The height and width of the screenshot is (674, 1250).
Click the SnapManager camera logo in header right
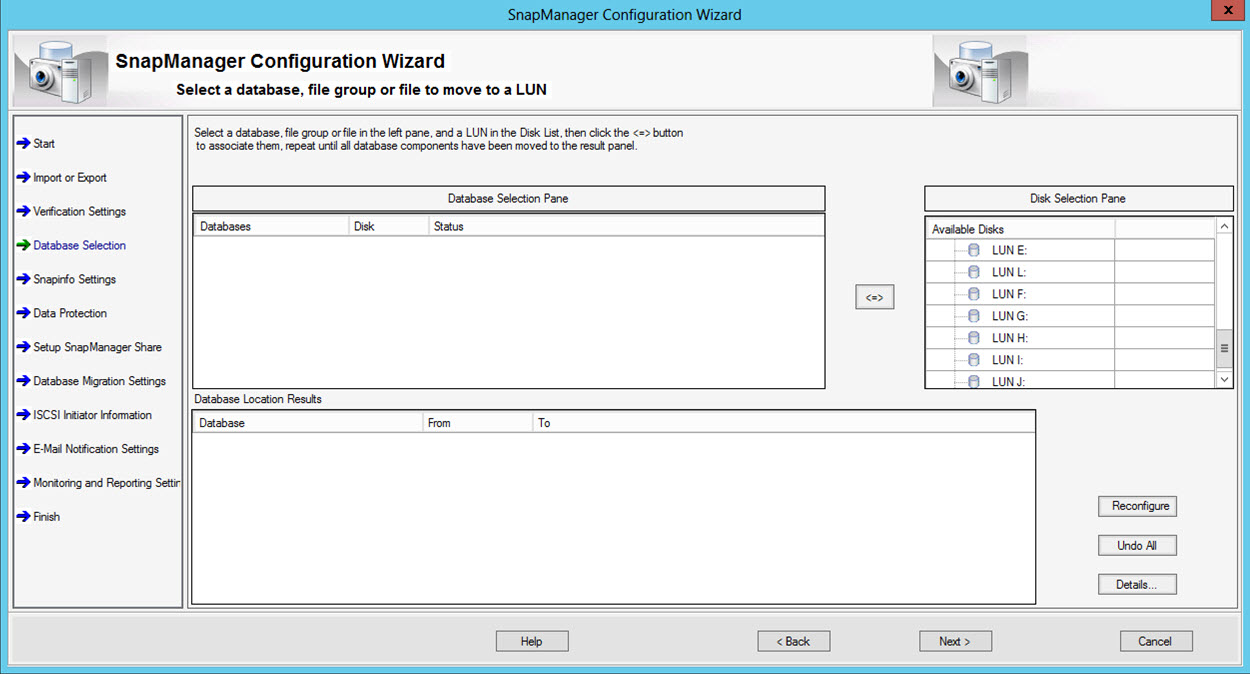click(978, 71)
